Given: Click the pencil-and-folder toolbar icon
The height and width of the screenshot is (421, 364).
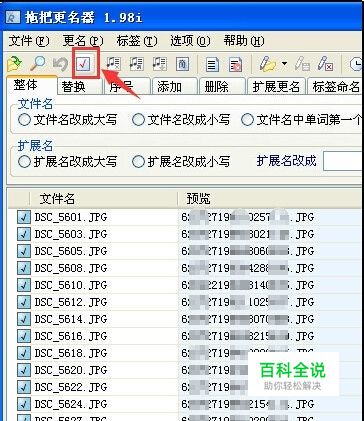Looking at the screenshot, I should pos(268,64).
